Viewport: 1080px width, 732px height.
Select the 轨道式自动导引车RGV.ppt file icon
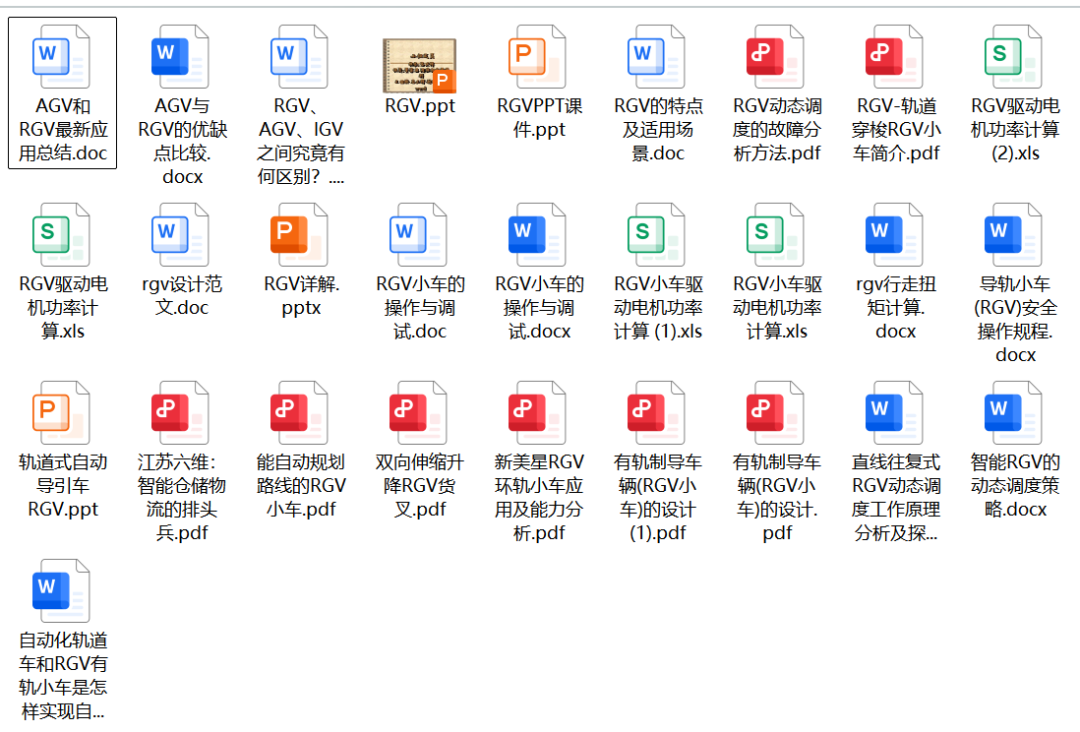(x=61, y=414)
